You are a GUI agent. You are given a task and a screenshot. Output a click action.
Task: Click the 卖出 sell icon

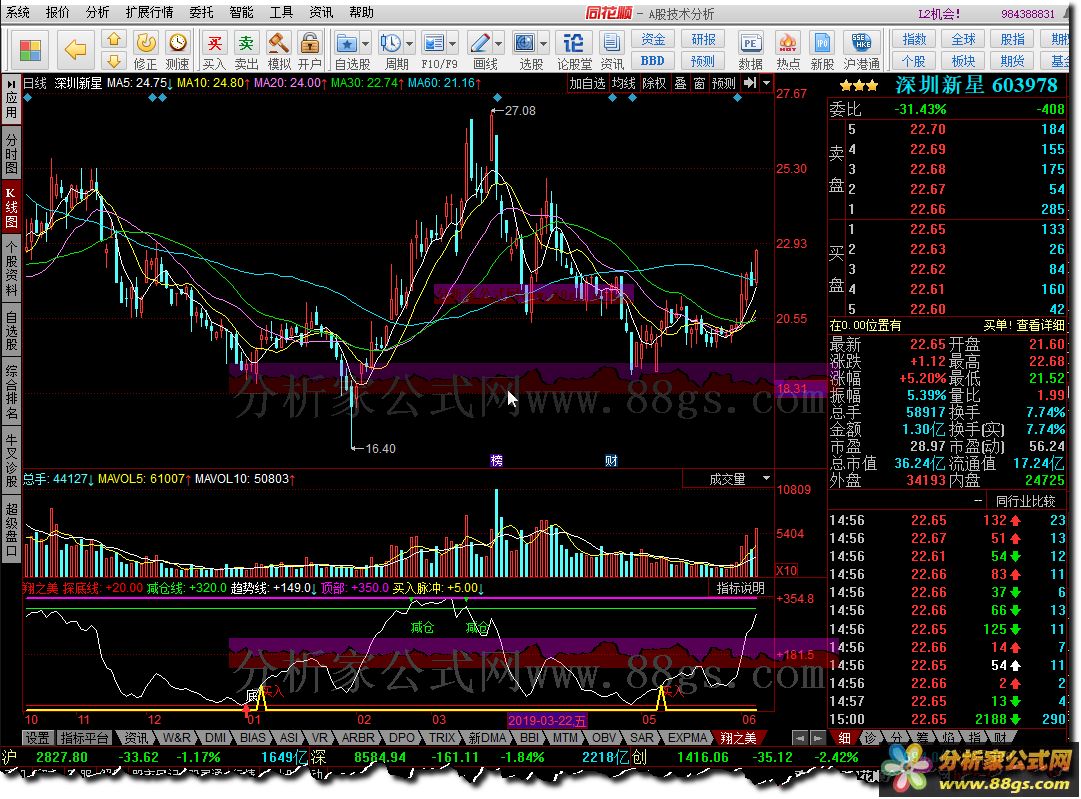(x=246, y=43)
